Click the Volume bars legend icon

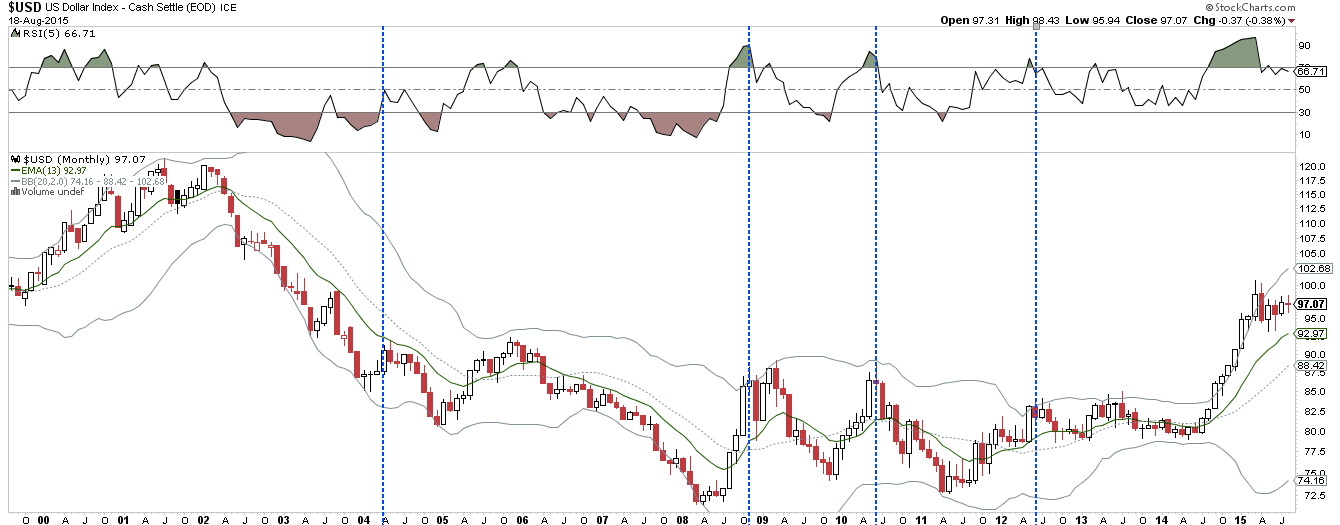click(14, 192)
